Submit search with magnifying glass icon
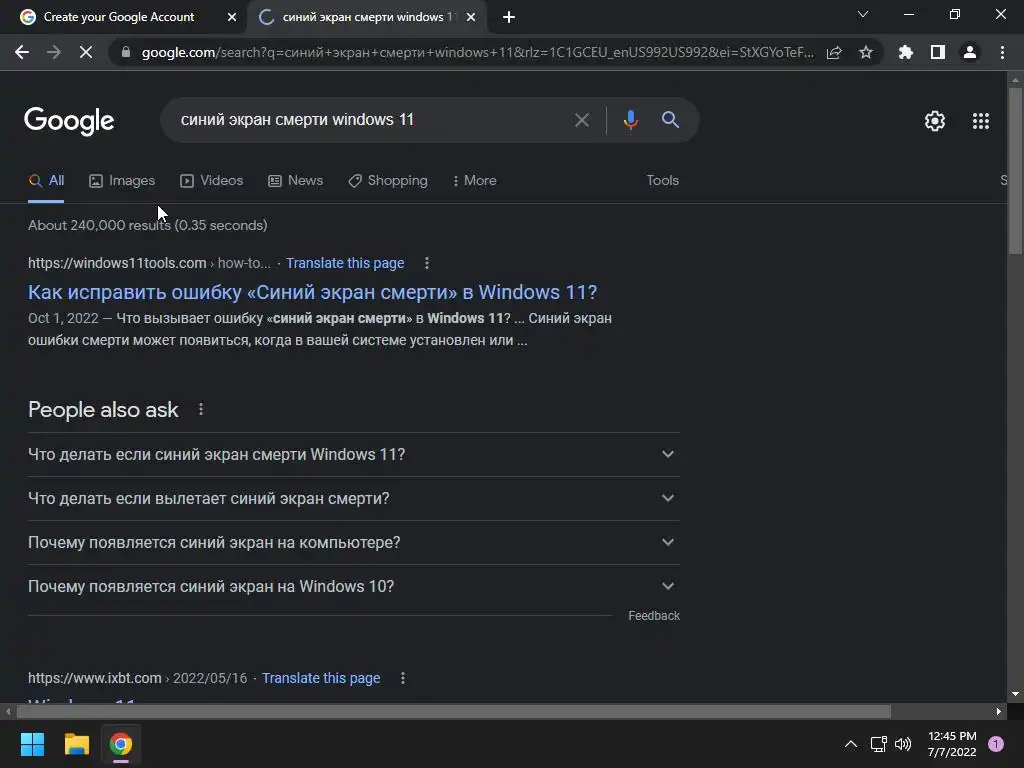The width and height of the screenshot is (1024, 768). pos(670,120)
